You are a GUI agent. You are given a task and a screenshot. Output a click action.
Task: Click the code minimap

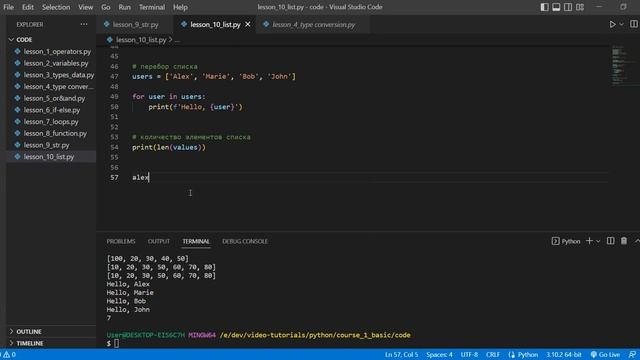point(623,65)
